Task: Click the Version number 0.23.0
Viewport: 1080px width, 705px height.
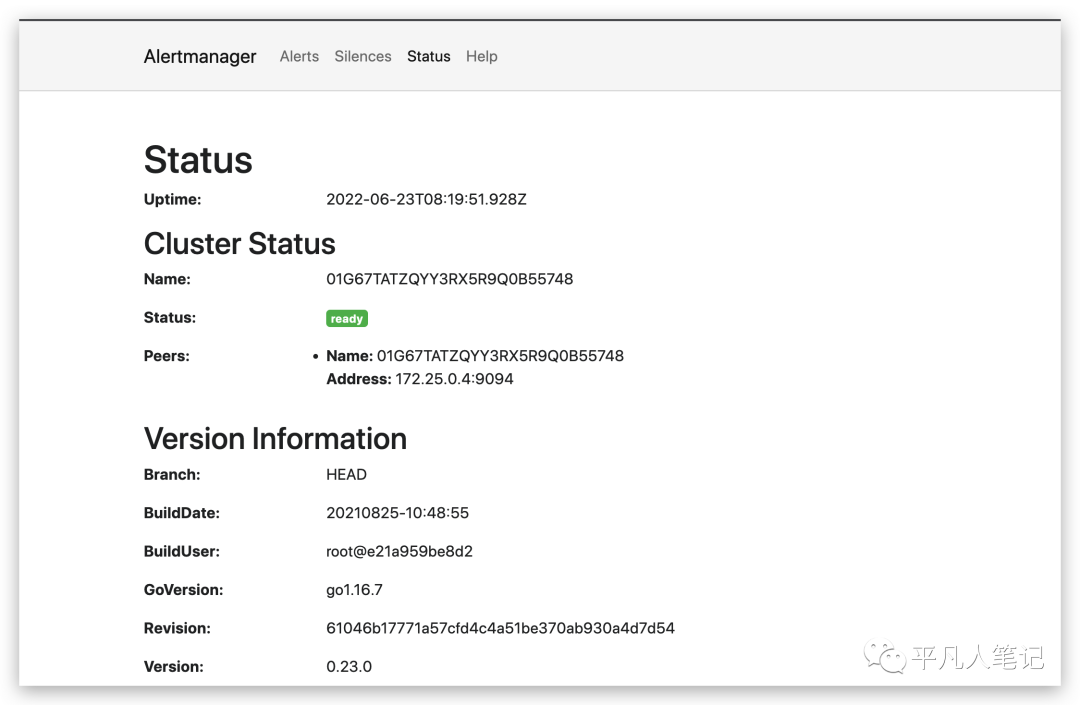Action: click(x=349, y=666)
